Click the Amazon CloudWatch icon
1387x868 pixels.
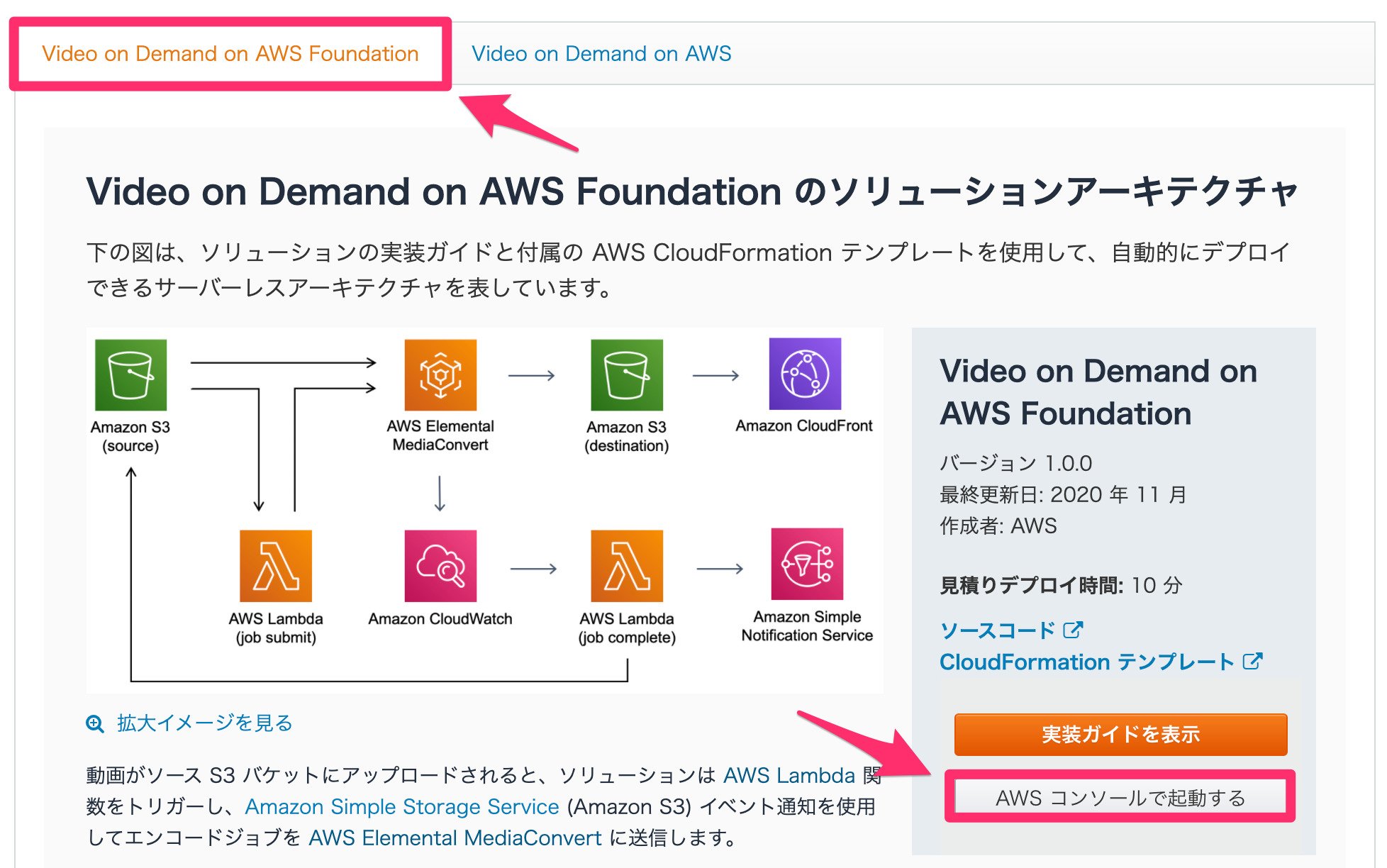tap(440, 566)
